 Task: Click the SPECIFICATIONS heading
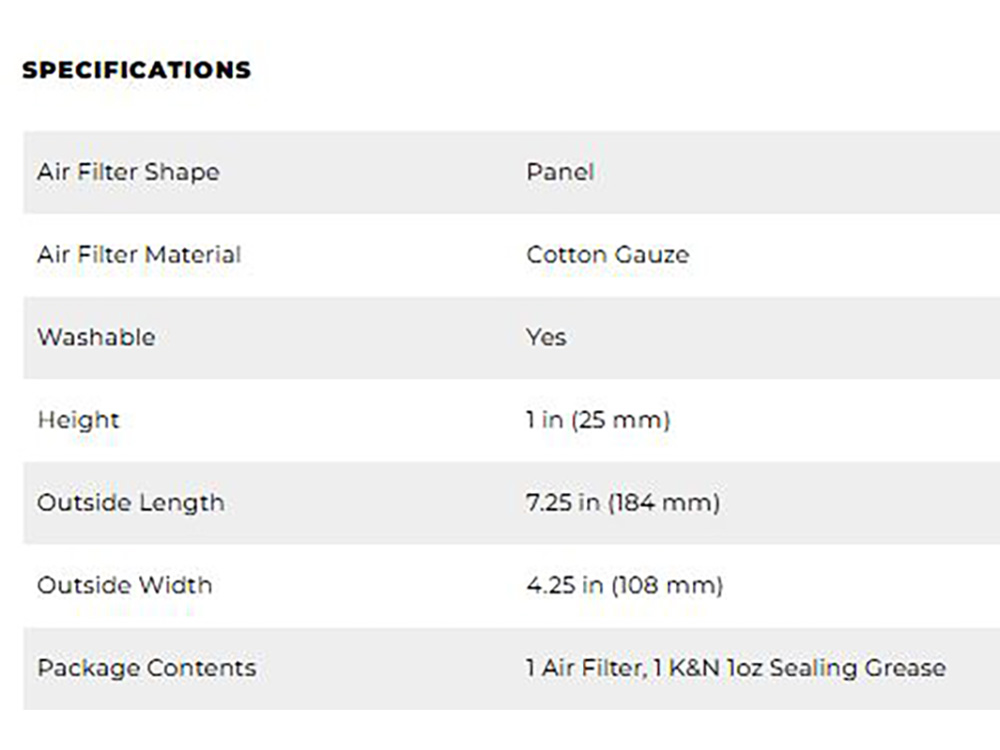[x=136, y=70]
